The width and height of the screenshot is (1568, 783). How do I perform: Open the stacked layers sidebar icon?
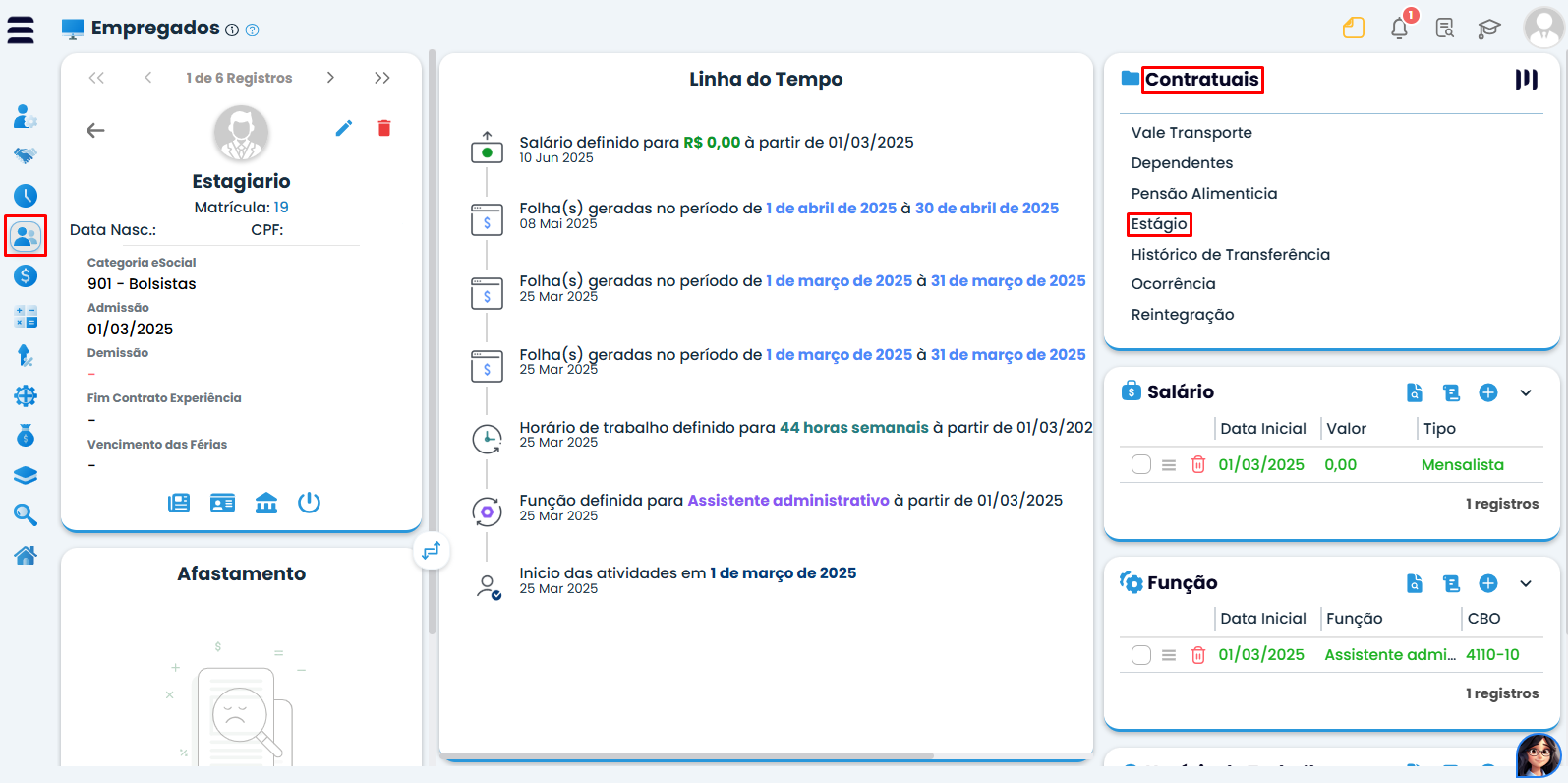[x=26, y=475]
